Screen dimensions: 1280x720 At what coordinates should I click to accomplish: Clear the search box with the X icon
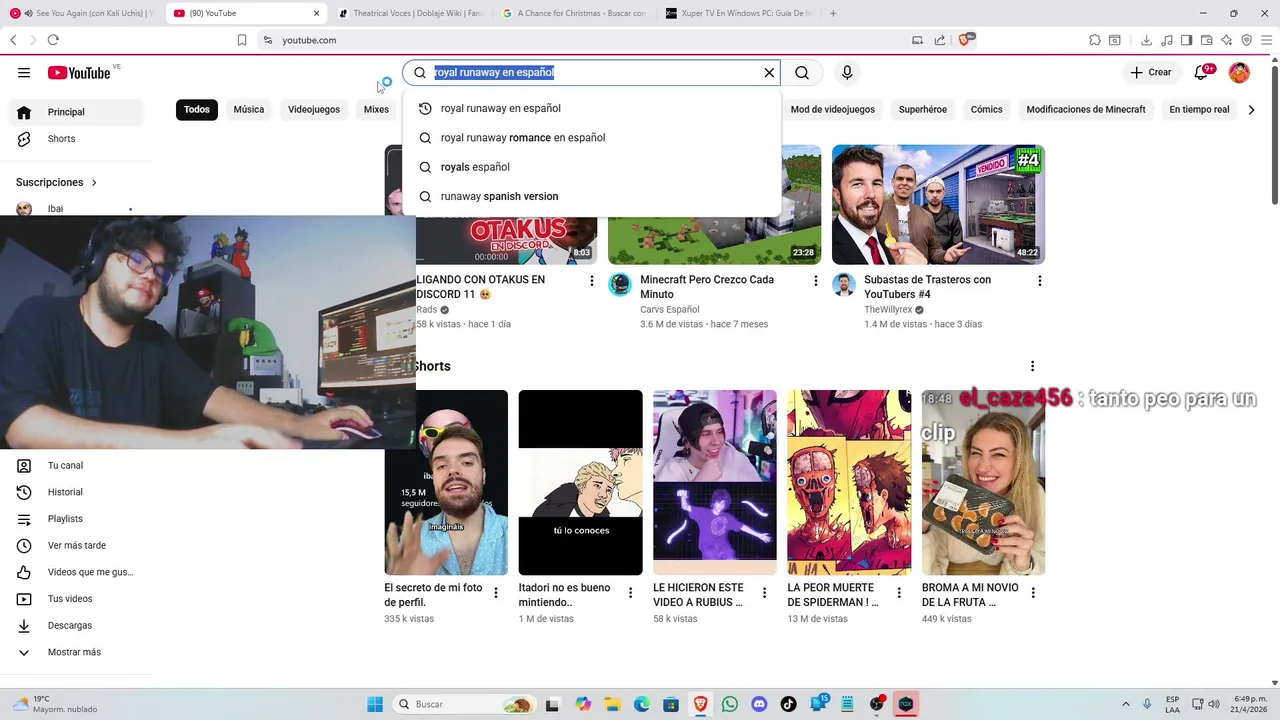[x=769, y=73]
